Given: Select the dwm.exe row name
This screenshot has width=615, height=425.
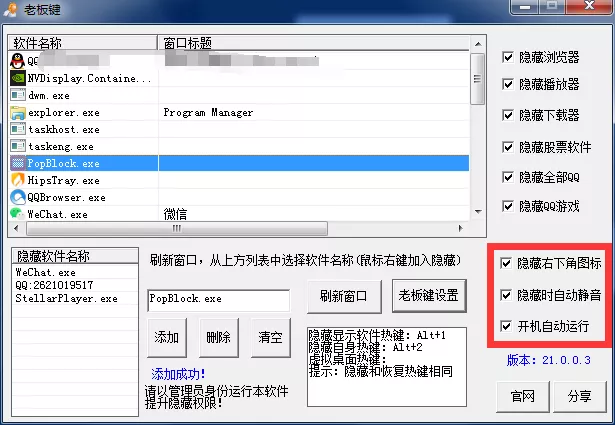Looking at the screenshot, I should coord(49,96).
